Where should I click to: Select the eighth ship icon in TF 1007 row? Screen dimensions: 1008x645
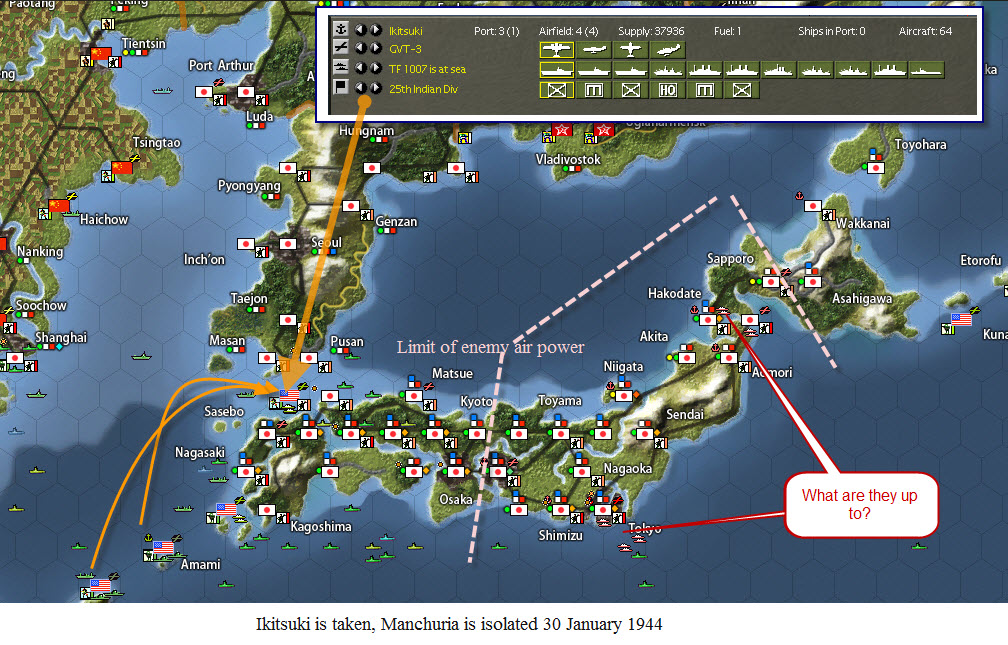point(815,69)
